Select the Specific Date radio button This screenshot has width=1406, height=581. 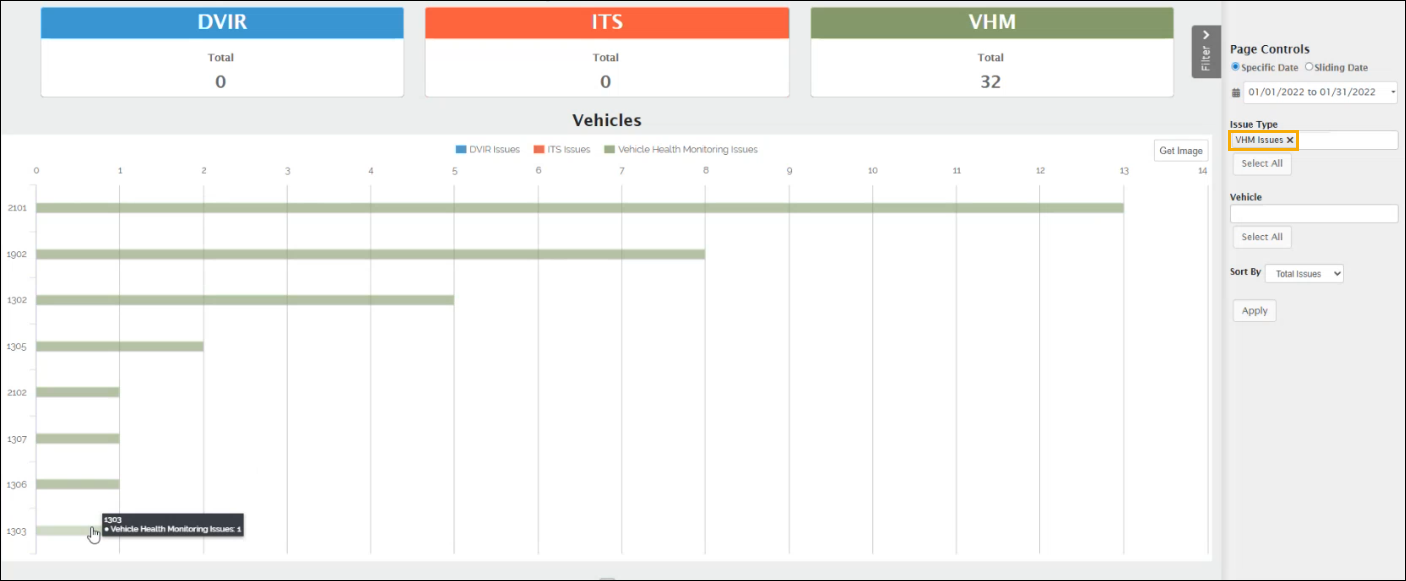[x=1235, y=67]
